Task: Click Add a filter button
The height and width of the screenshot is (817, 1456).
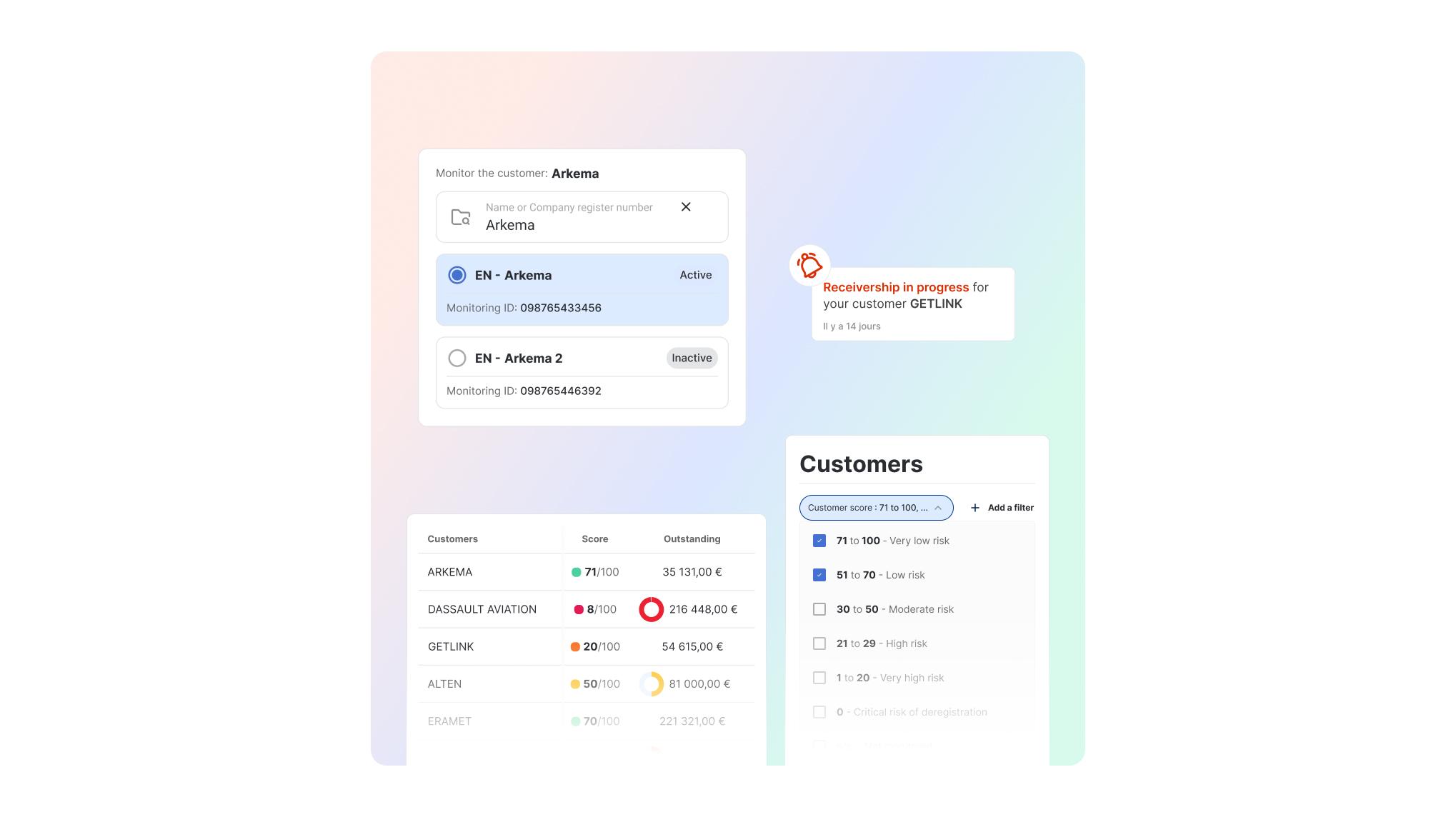Action: point(1002,508)
